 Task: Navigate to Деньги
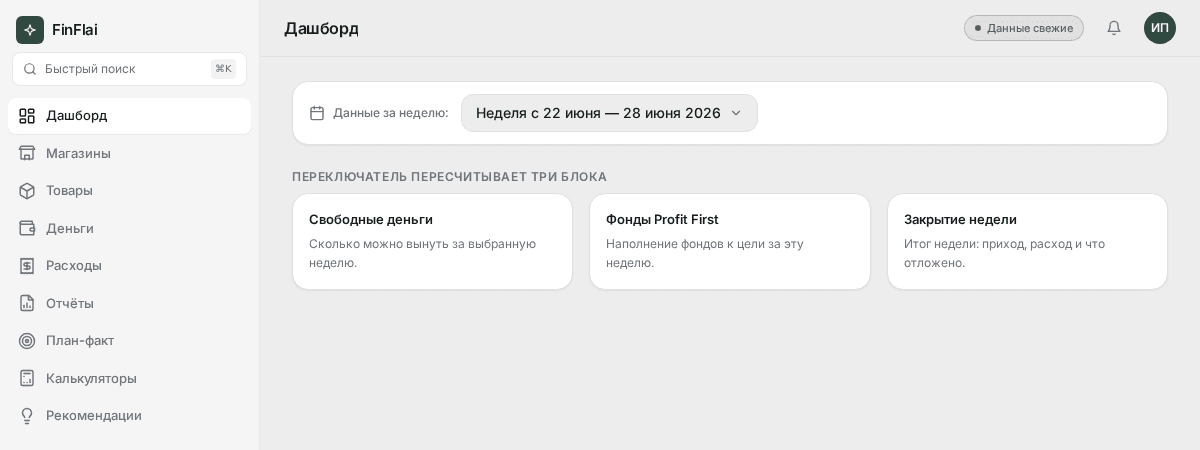pos(129,228)
